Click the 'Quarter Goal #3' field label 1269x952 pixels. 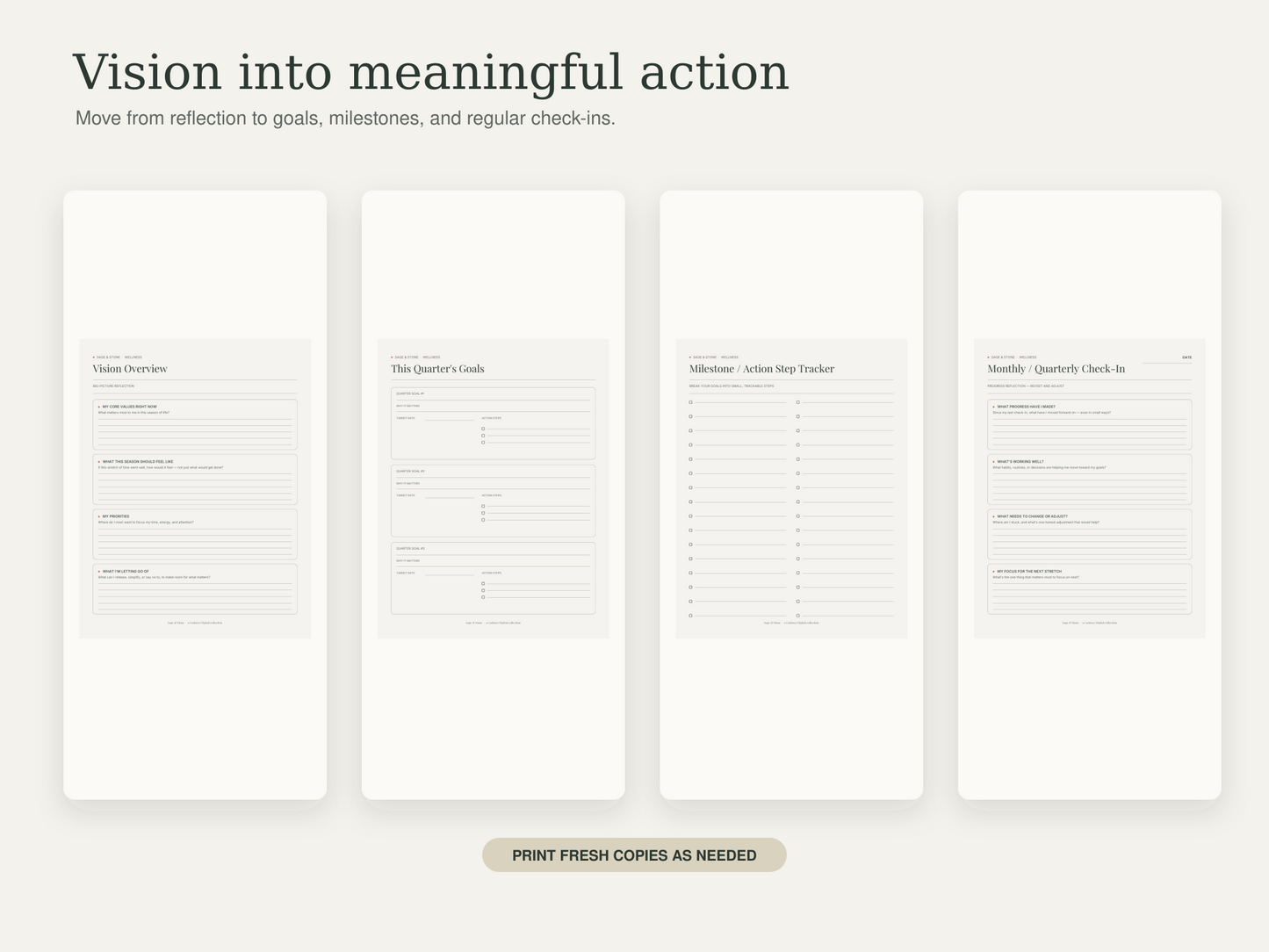(x=410, y=549)
